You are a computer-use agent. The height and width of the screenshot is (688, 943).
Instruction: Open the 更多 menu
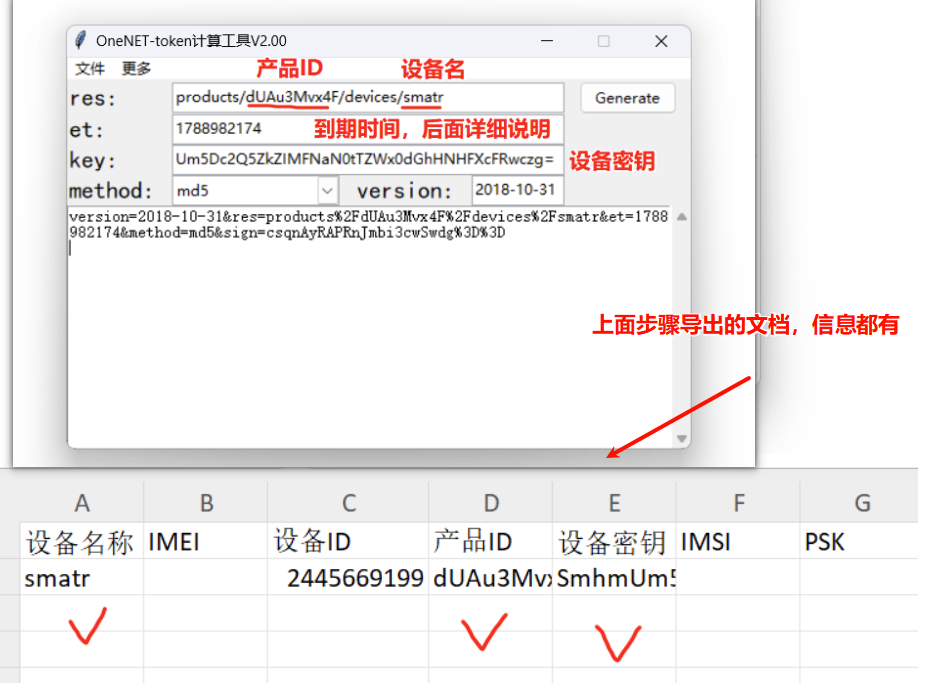(x=136, y=69)
